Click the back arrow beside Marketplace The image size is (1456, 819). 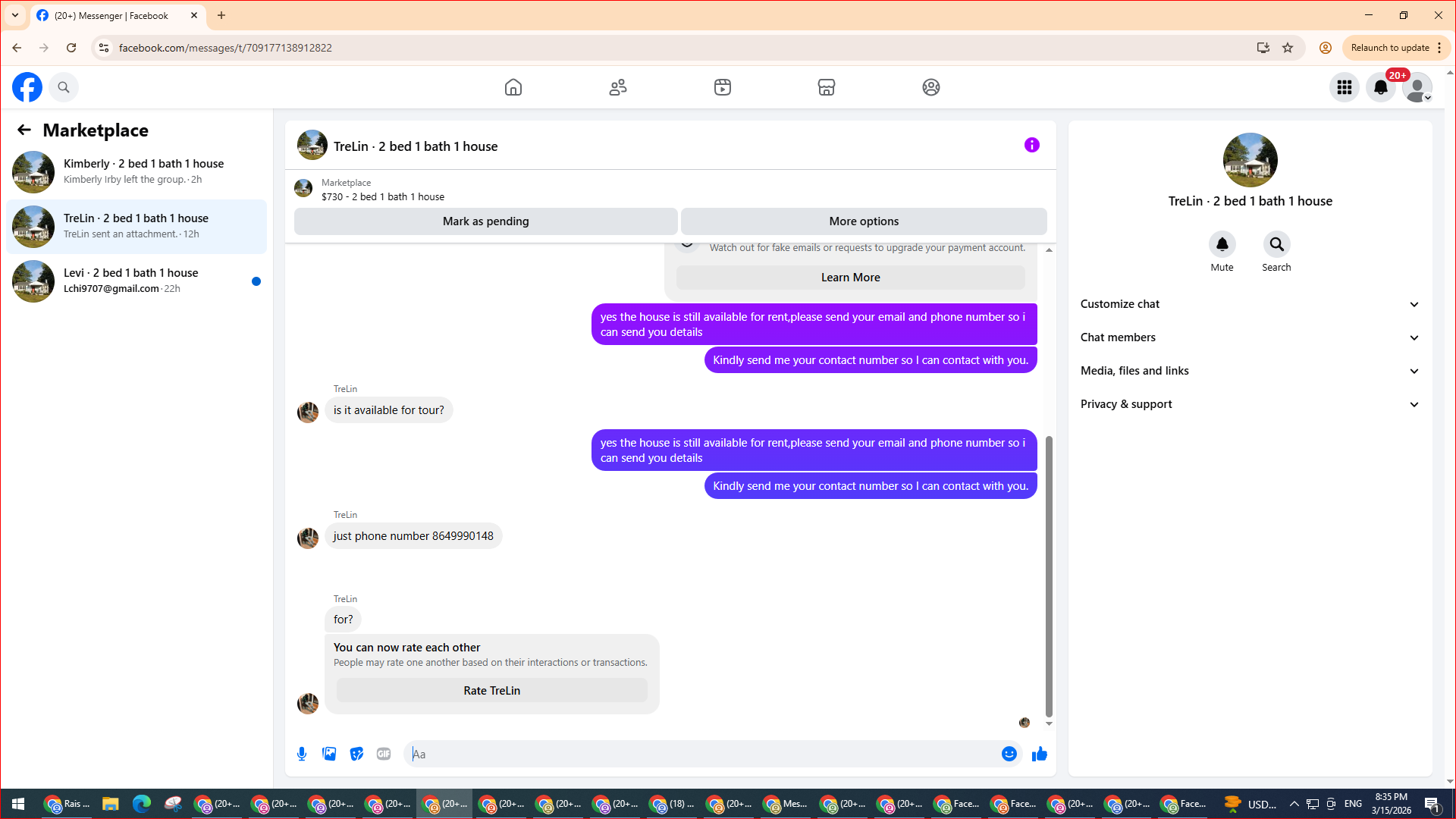coord(24,130)
